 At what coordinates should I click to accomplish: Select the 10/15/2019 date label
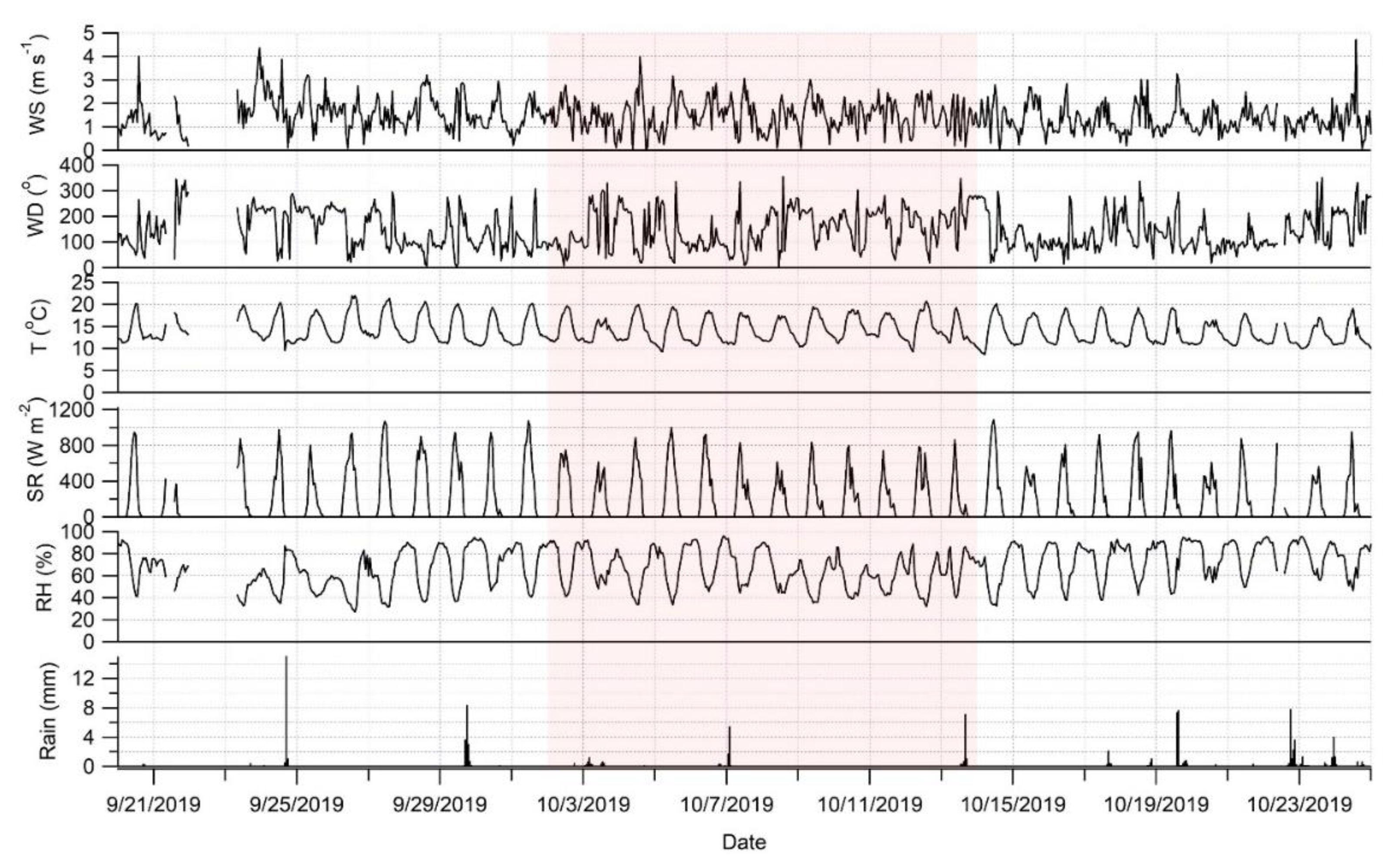[1013, 804]
